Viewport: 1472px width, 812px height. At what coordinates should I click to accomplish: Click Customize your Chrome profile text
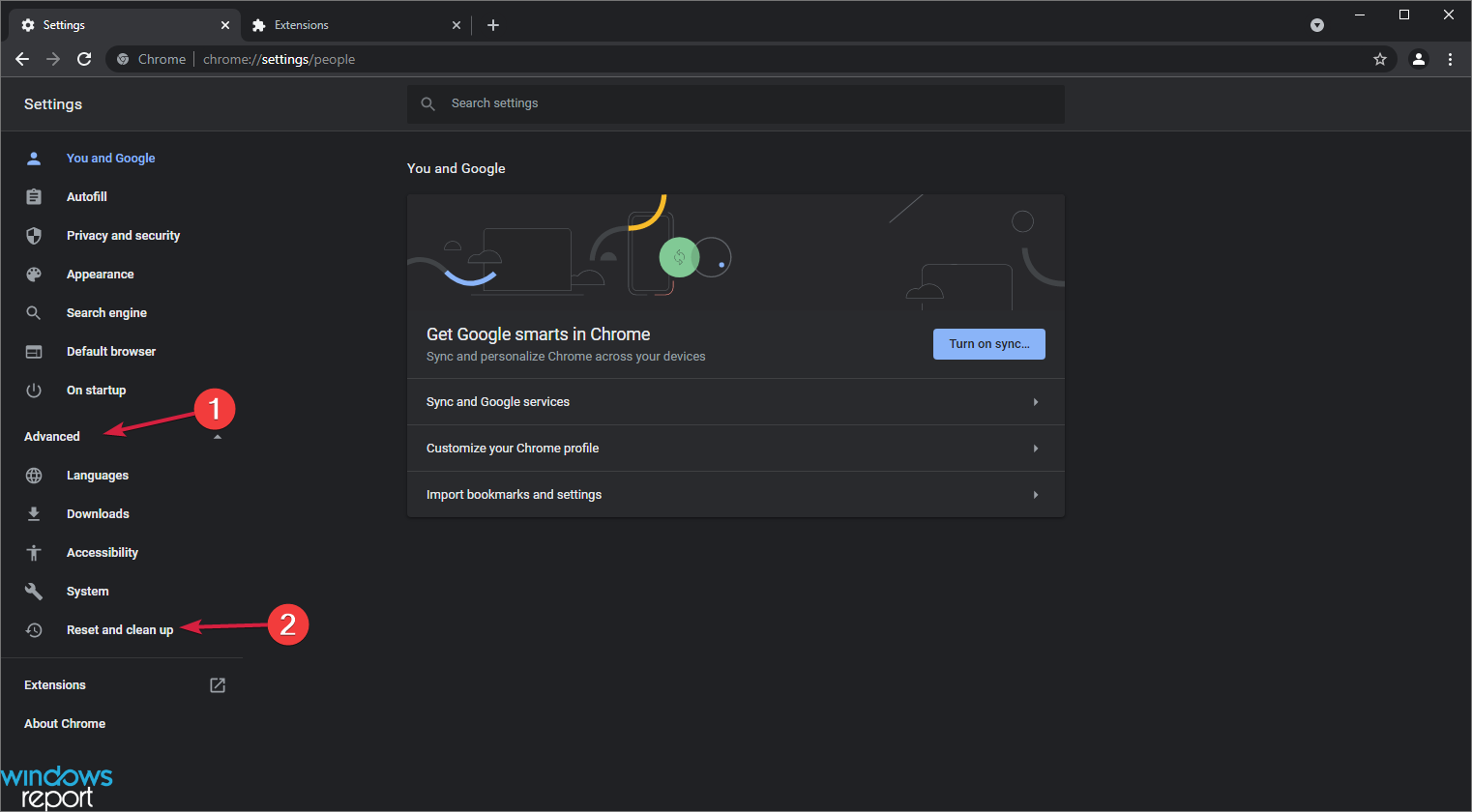point(513,449)
